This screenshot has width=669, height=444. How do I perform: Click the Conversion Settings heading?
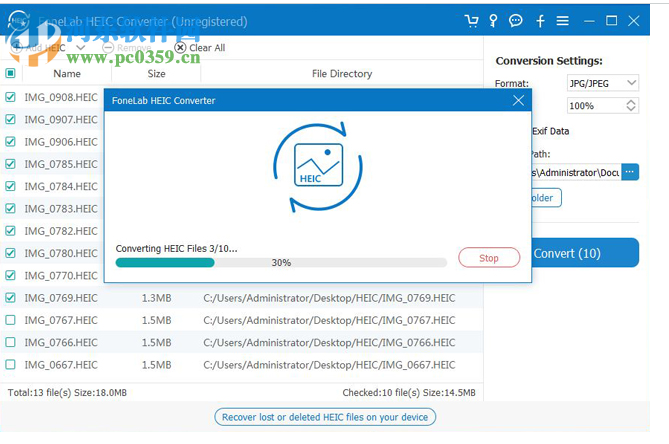coord(549,61)
